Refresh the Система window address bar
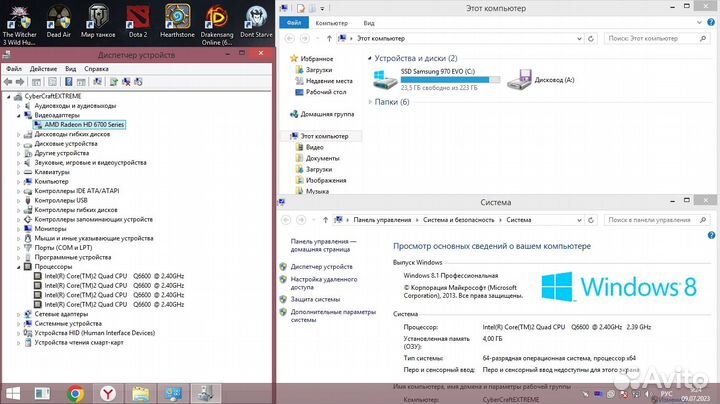 click(x=591, y=220)
